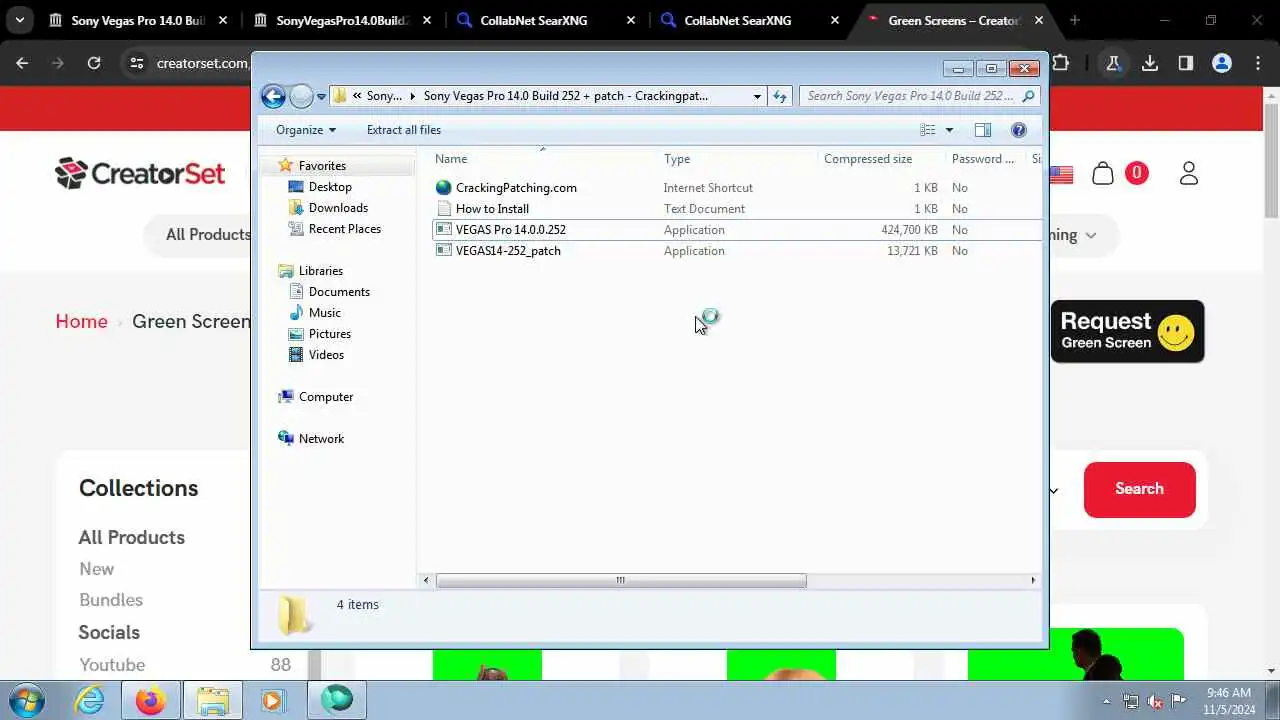Open recent locations dropdown beside the Forward arrow

click(321, 97)
